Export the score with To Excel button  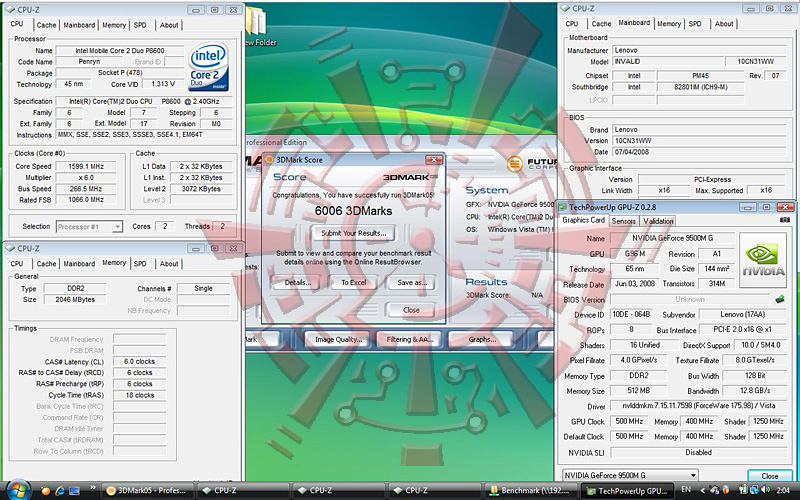coord(354,283)
